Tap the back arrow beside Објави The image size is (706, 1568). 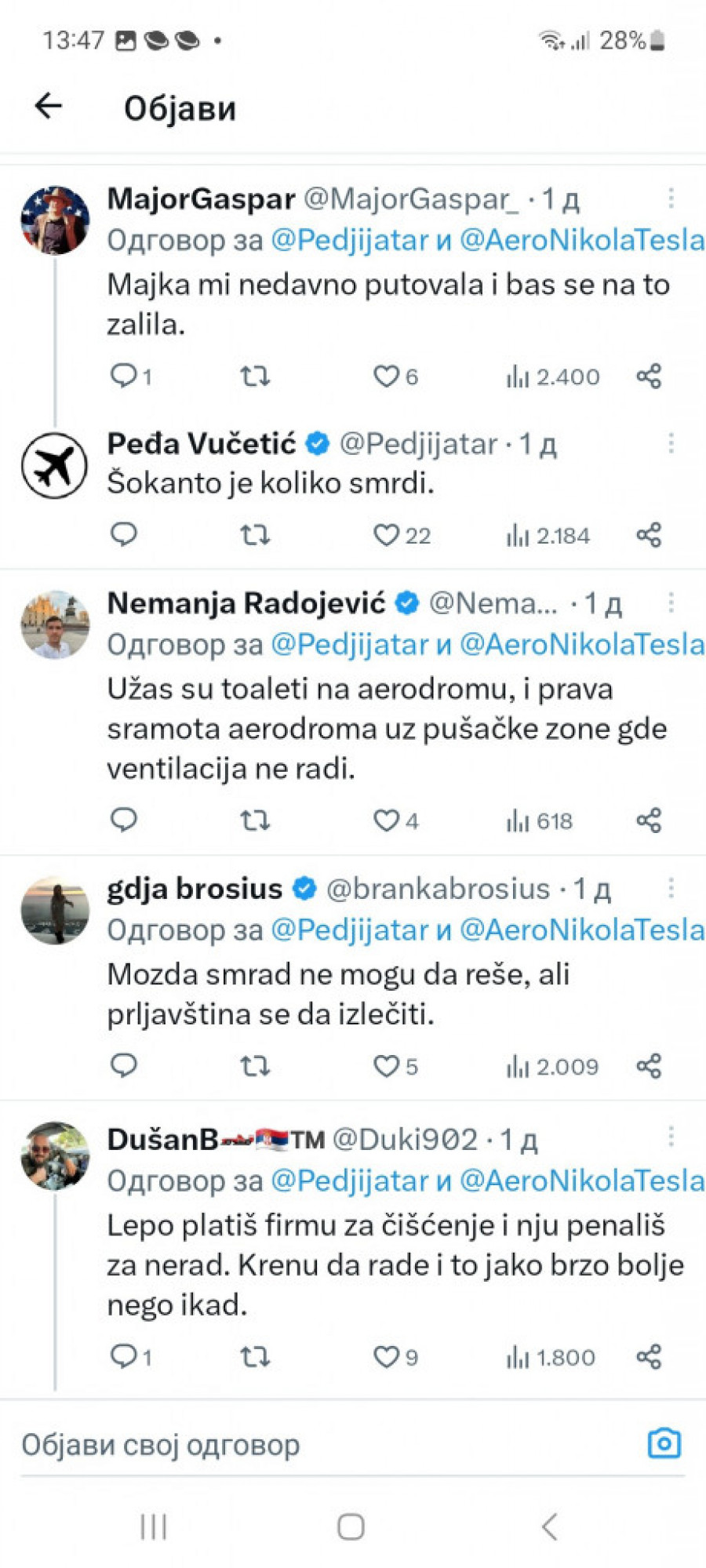tap(49, 105)
